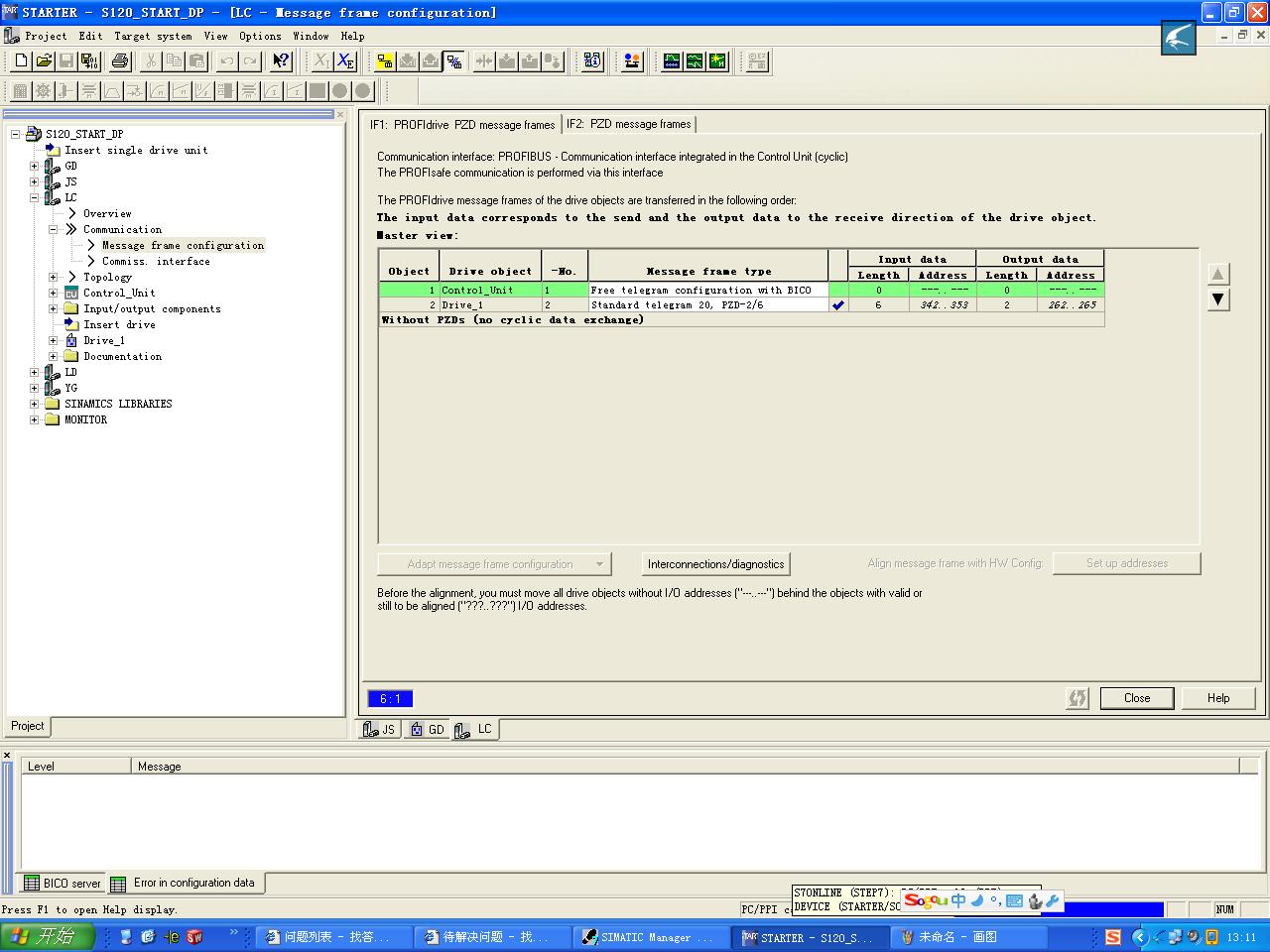This screenshot has width=1270, height=952.
Task: Click the Control panel icon with orange dots
Action: 632,61
